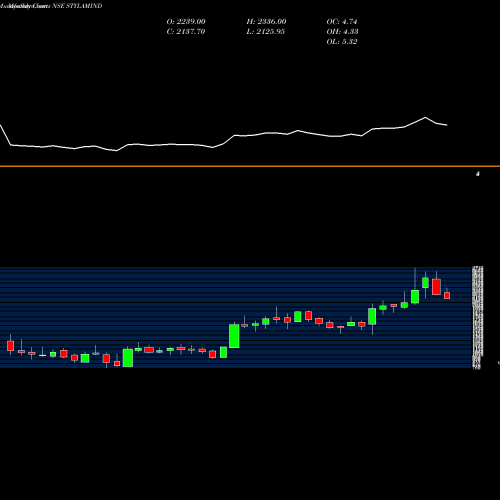Click the peak of the white line chart
This screenshot has height=500, width=500.
(425, 117)
